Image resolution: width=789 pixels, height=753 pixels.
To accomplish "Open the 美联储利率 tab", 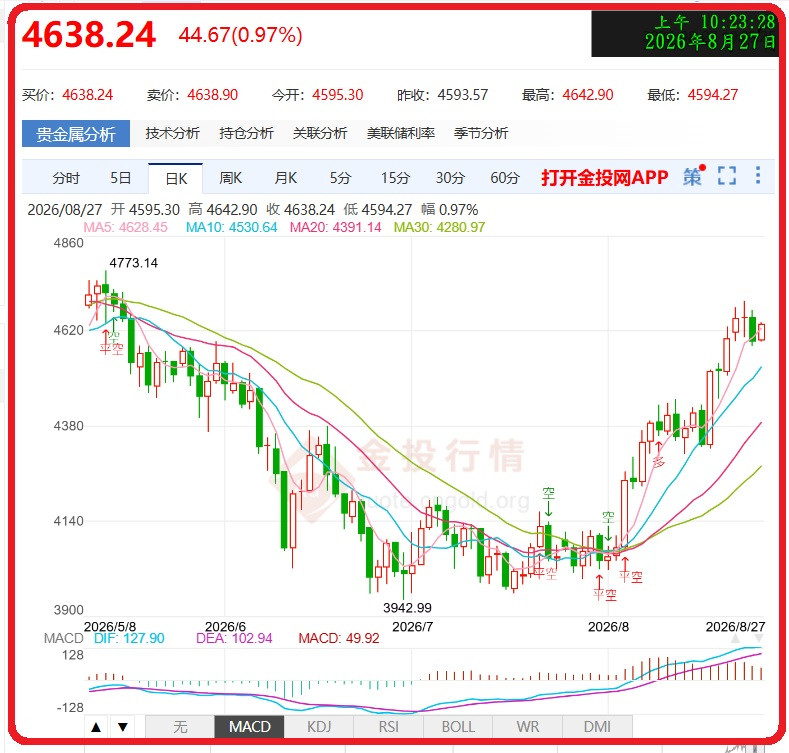I will [401, 133].
